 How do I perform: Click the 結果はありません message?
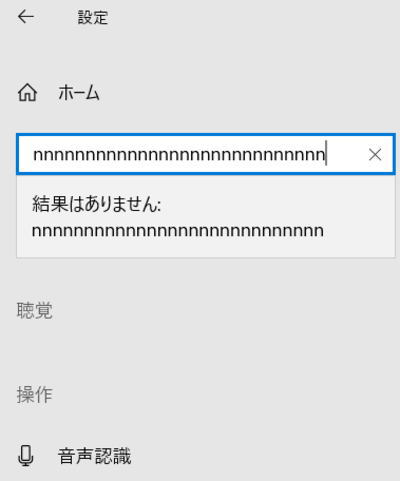97,204
